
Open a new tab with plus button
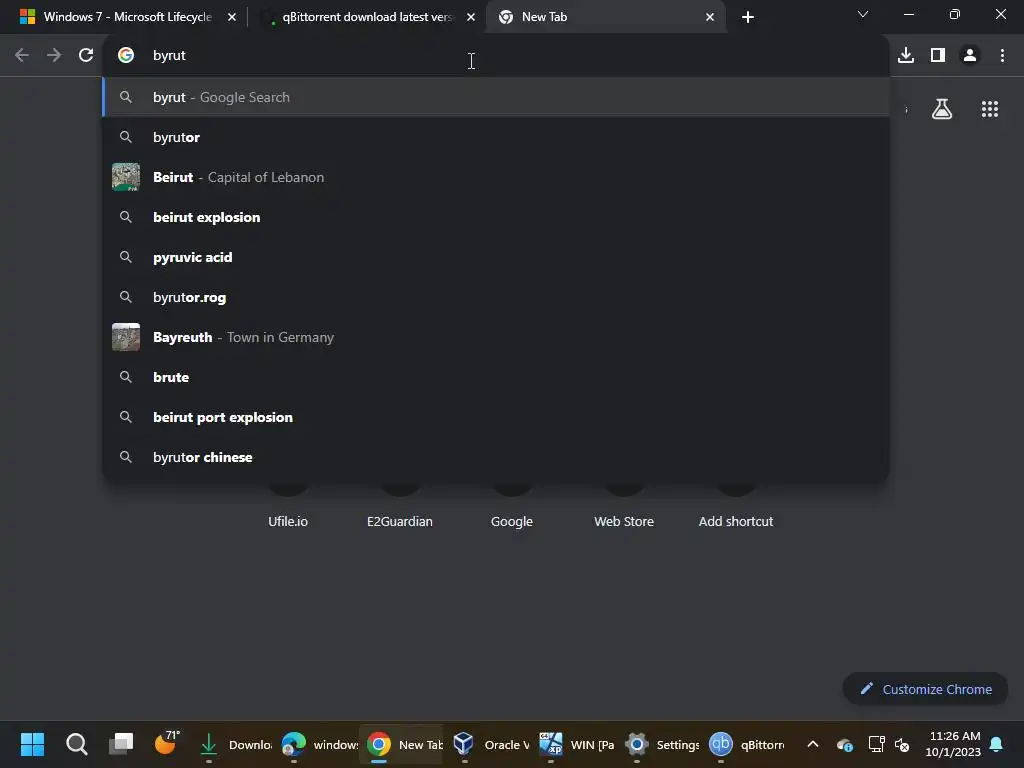748,17
